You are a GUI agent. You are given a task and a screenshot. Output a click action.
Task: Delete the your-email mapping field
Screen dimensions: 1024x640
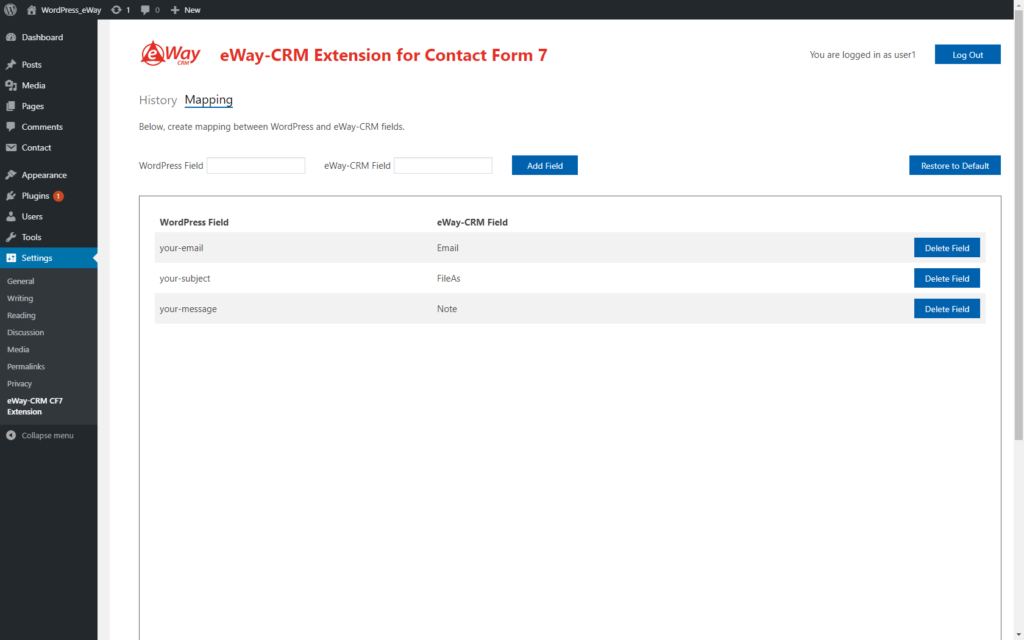947,248
